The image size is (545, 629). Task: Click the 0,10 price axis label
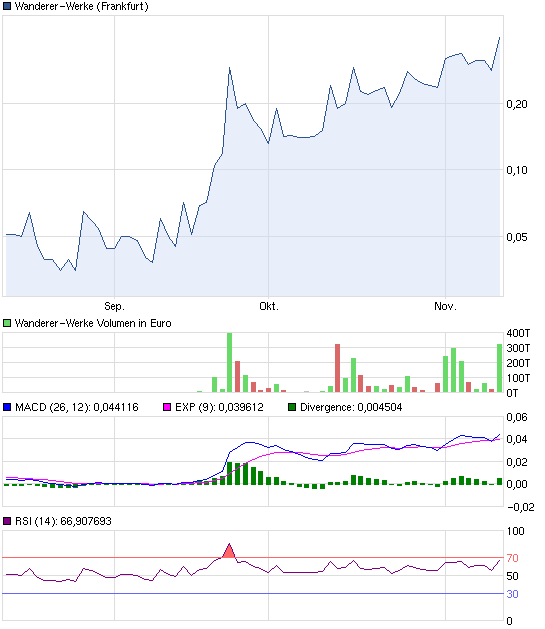point(517,170)
